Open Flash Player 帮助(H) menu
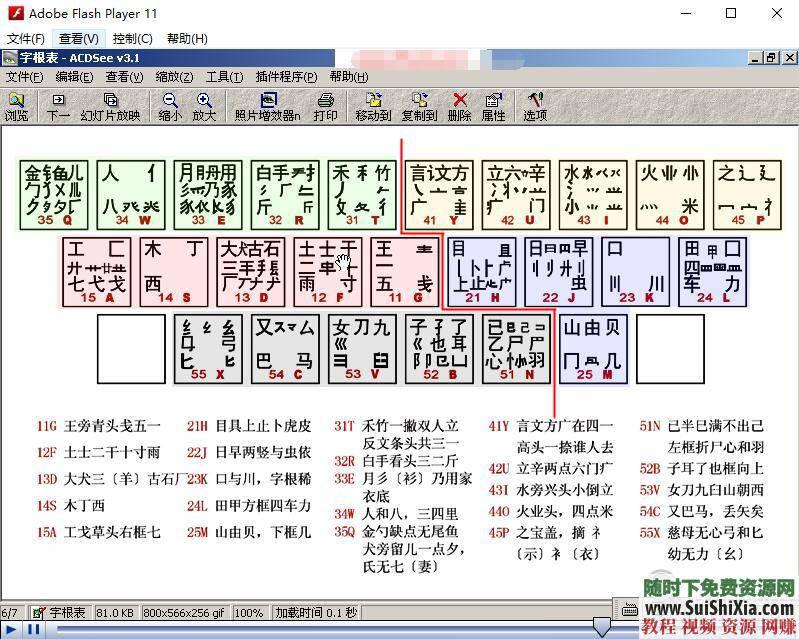The height and width of the screenshot is (639, 799). tap(187, 39)
